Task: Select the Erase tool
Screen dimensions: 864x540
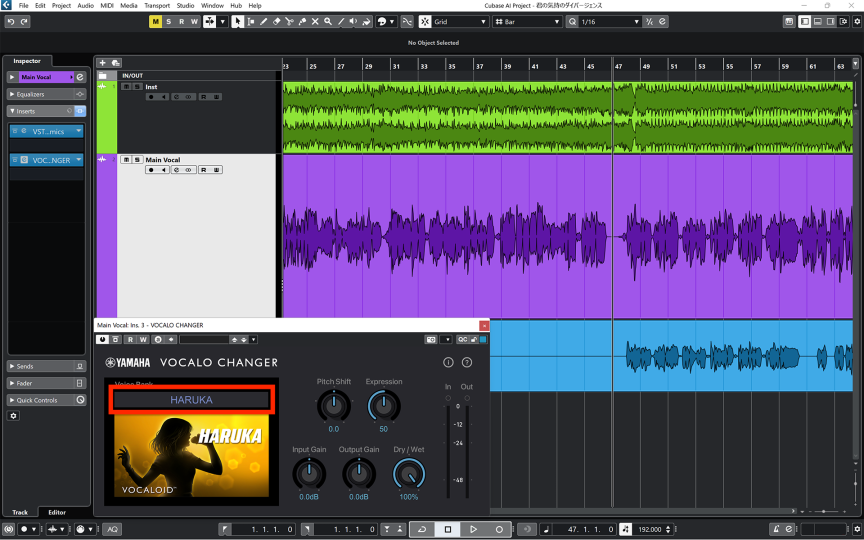Action: coord(277,21)
